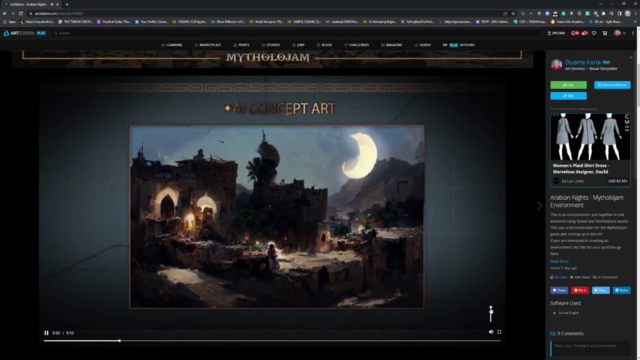Open Duarte Faria's profile name link
The height and width of the screenshot is (360, 640).
pos(583,62)
